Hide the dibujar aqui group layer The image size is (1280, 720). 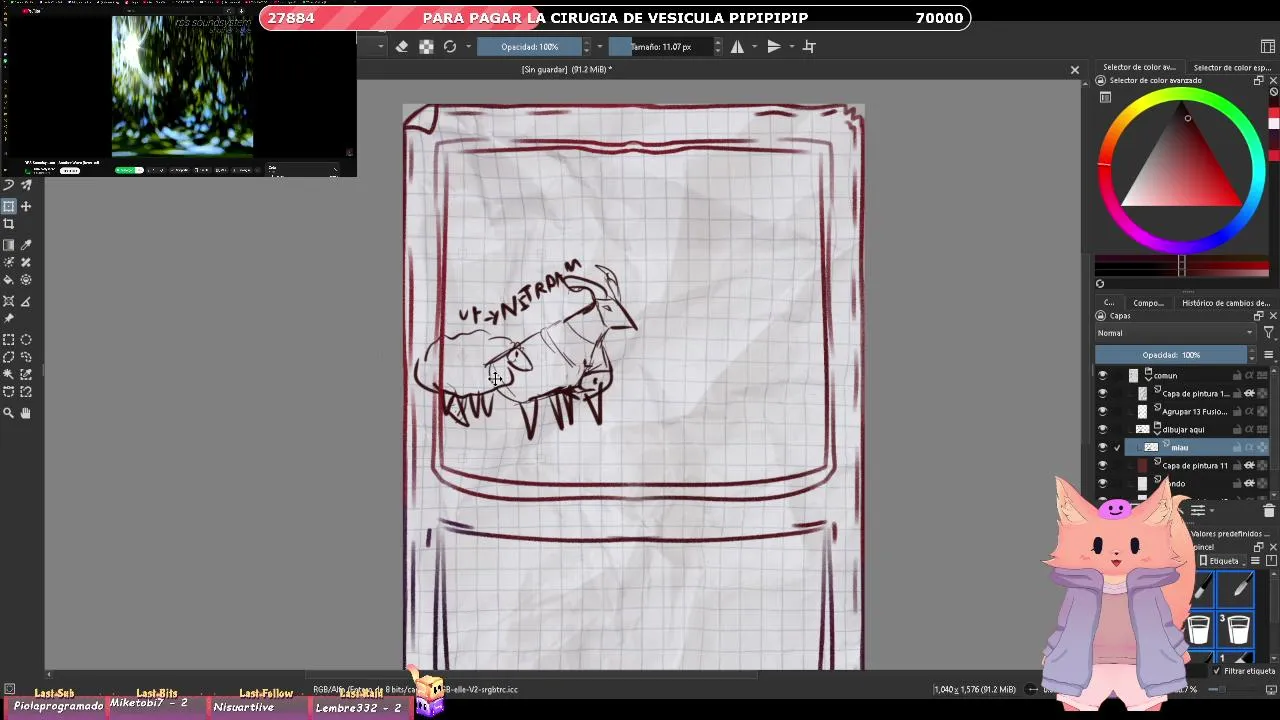coord(1103,429)
